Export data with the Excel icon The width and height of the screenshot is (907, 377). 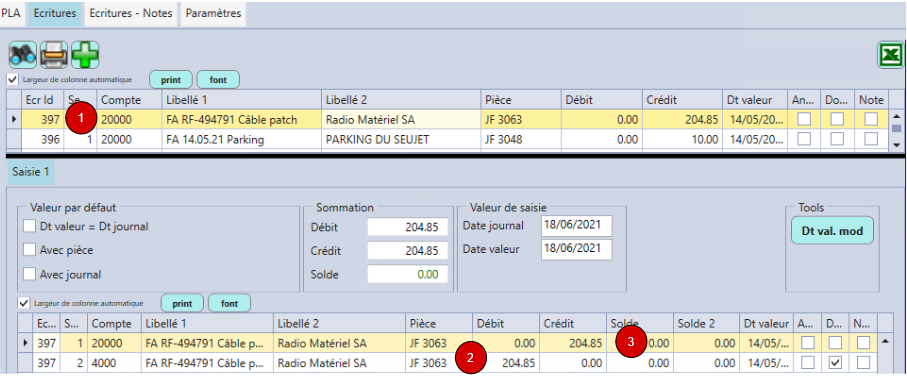[x=891, y=56]
